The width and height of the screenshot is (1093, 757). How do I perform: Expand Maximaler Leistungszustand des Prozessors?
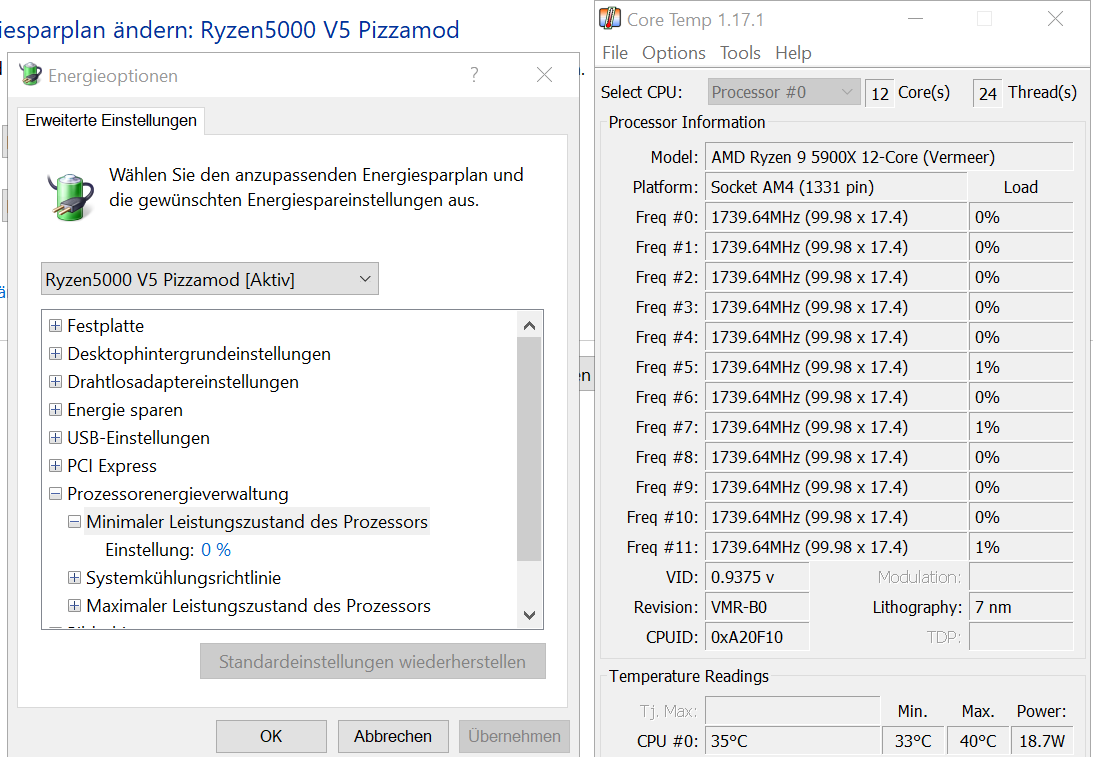(x=74, y=606)
